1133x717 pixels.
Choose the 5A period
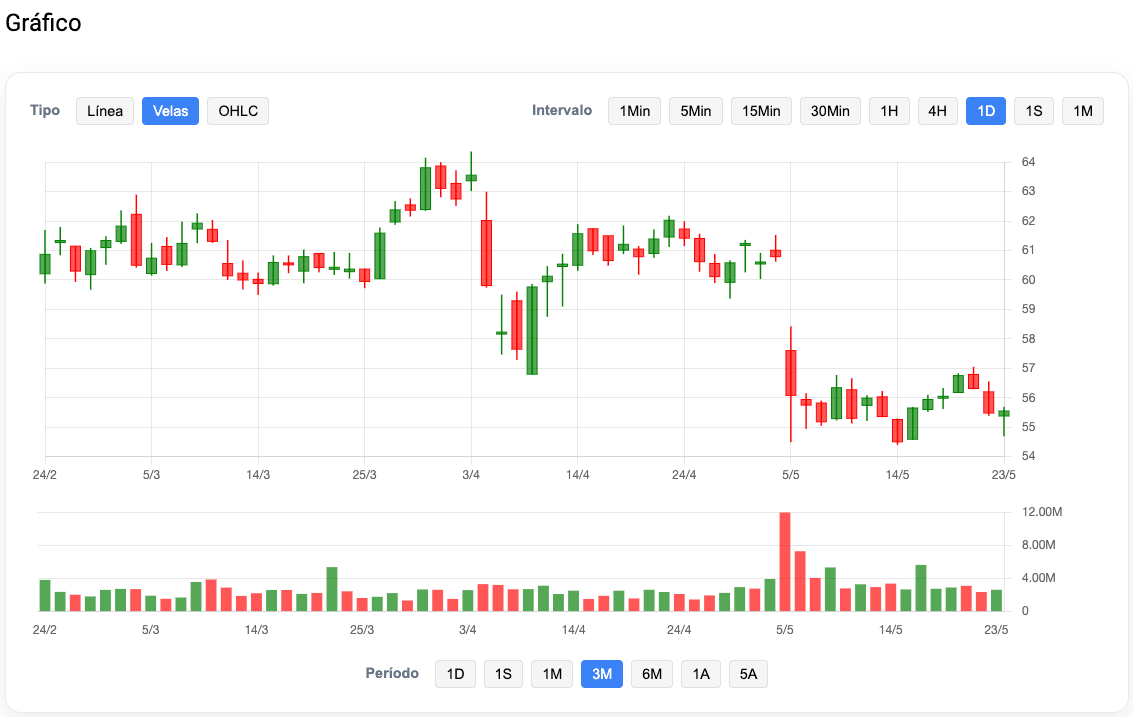pyautogui.click(x=748, y=673)
